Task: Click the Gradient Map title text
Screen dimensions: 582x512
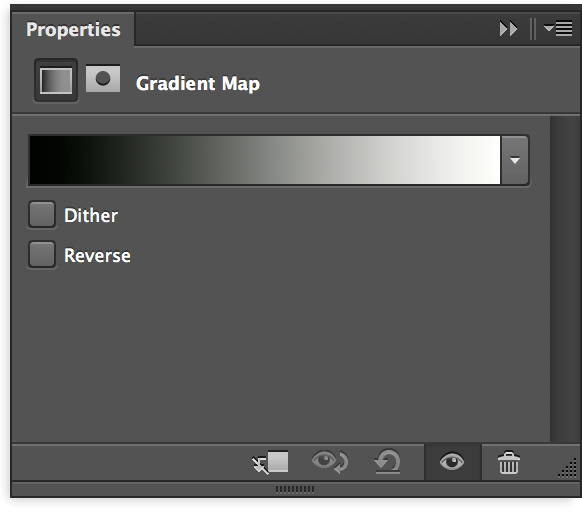Action: coord(197,84)
